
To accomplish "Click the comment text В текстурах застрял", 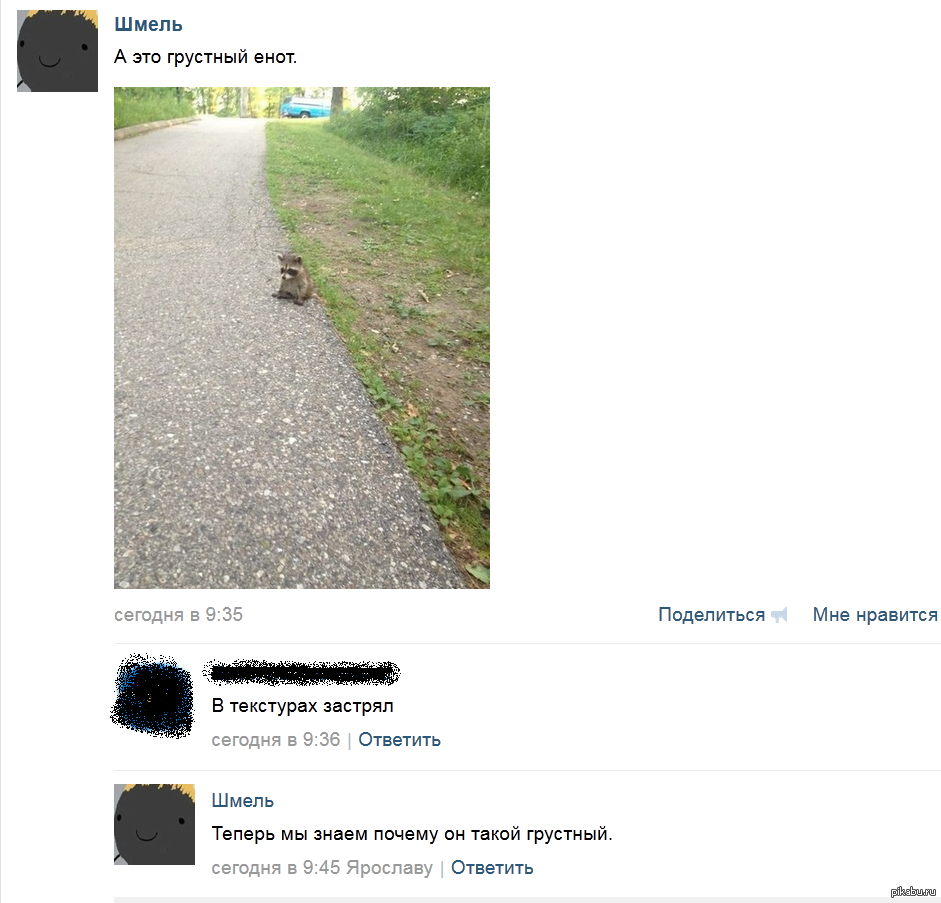I will pyautogui.click(x=302, y=706).
